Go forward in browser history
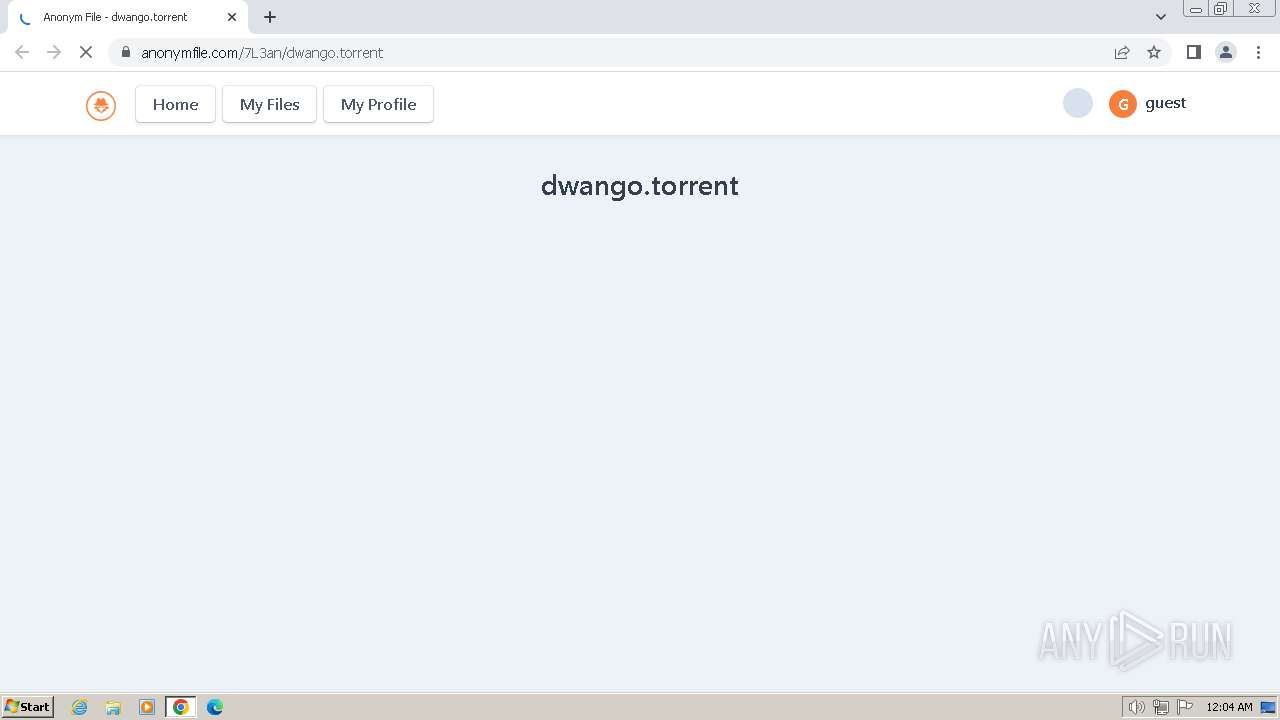This screenshot has height=720, width=1280. tap(54, 52)
